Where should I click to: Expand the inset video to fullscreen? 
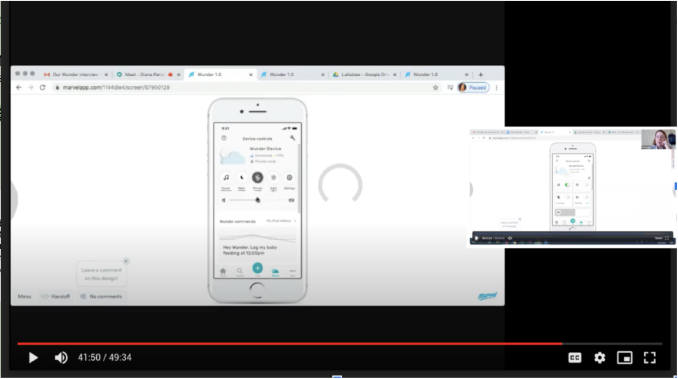point(667,238)
